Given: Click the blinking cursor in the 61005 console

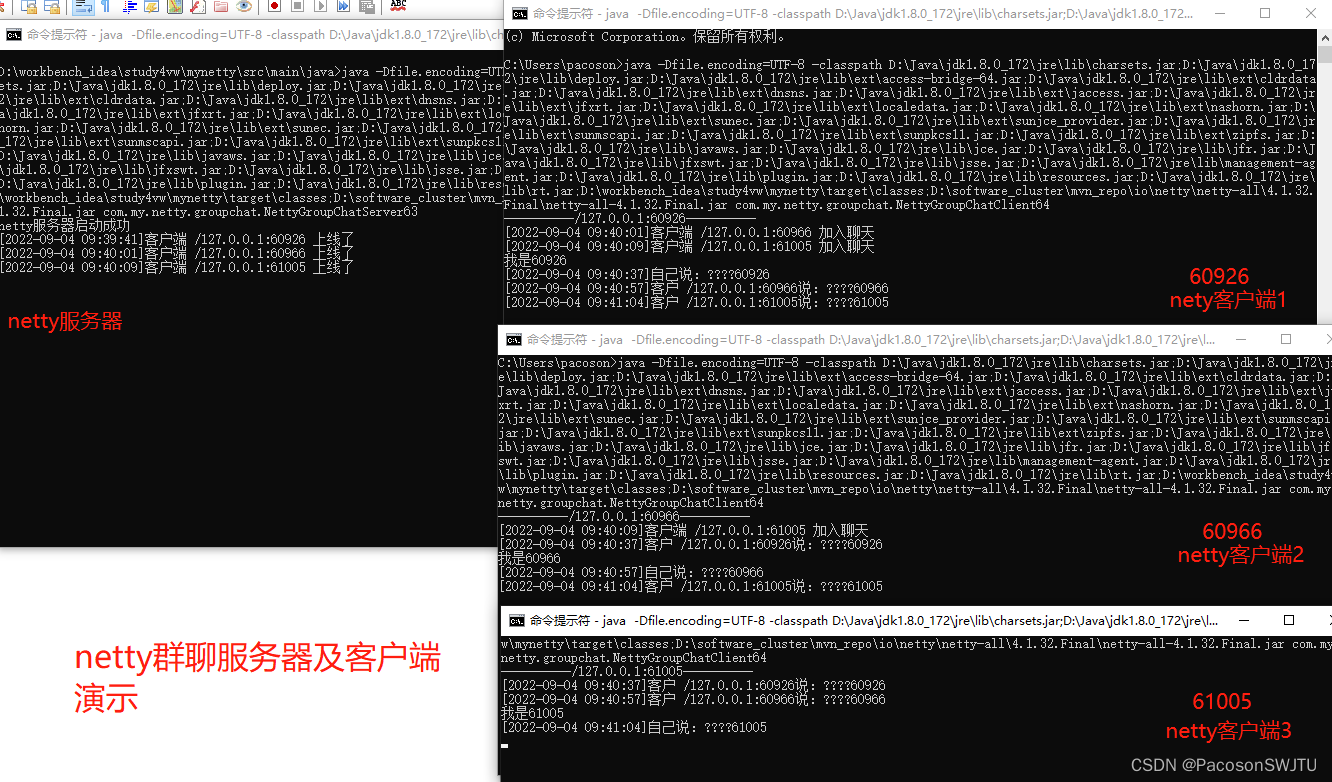Looking at the screenshot, I should point(507,746).
